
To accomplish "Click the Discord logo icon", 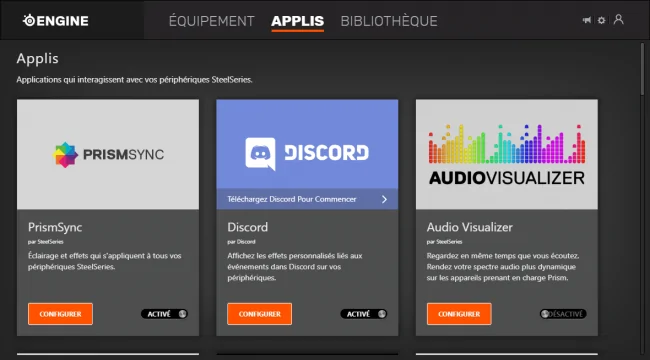I will coord(260,154).
